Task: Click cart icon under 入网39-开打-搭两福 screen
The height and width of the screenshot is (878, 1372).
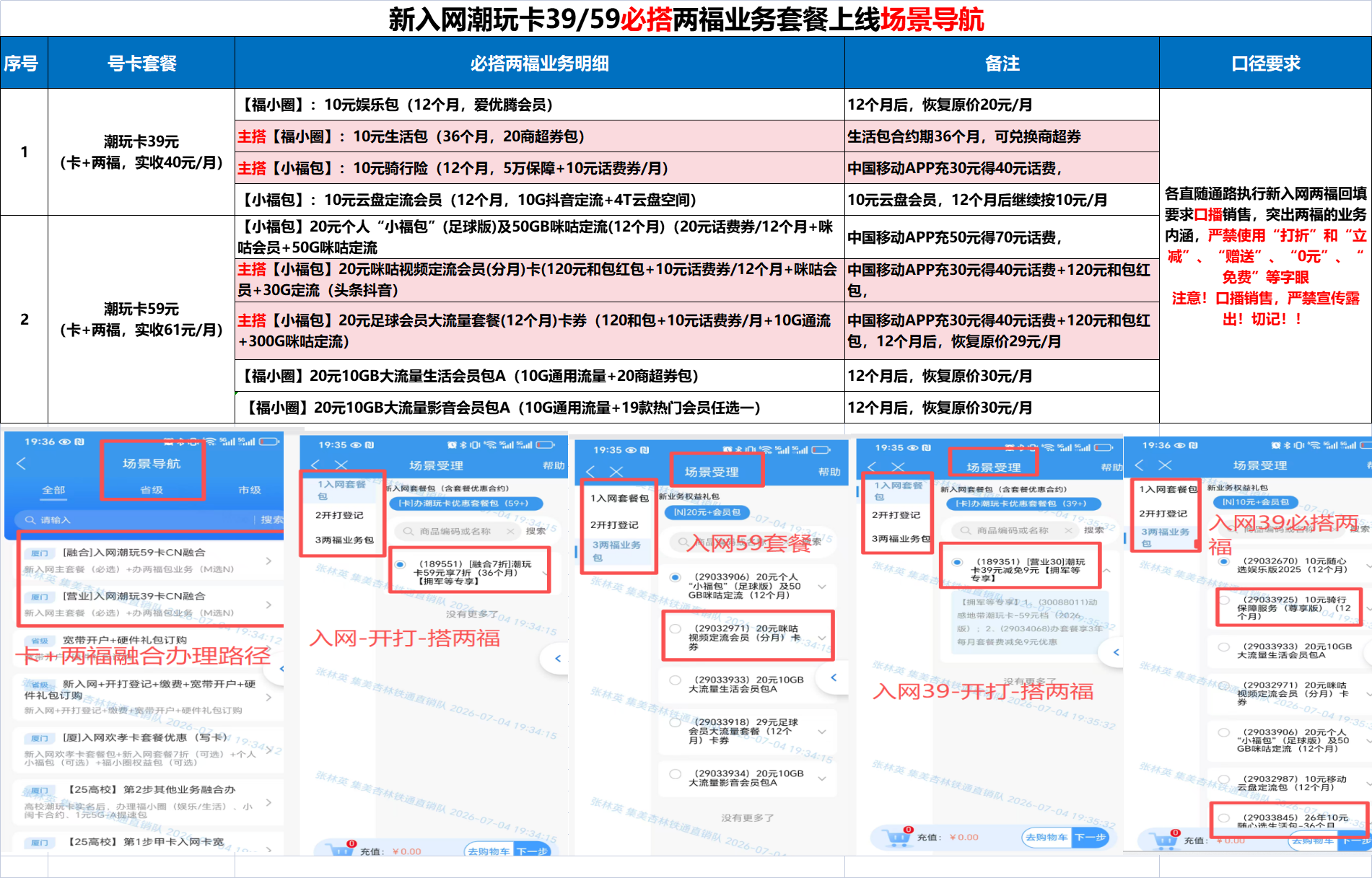Action: click(897, 837)
